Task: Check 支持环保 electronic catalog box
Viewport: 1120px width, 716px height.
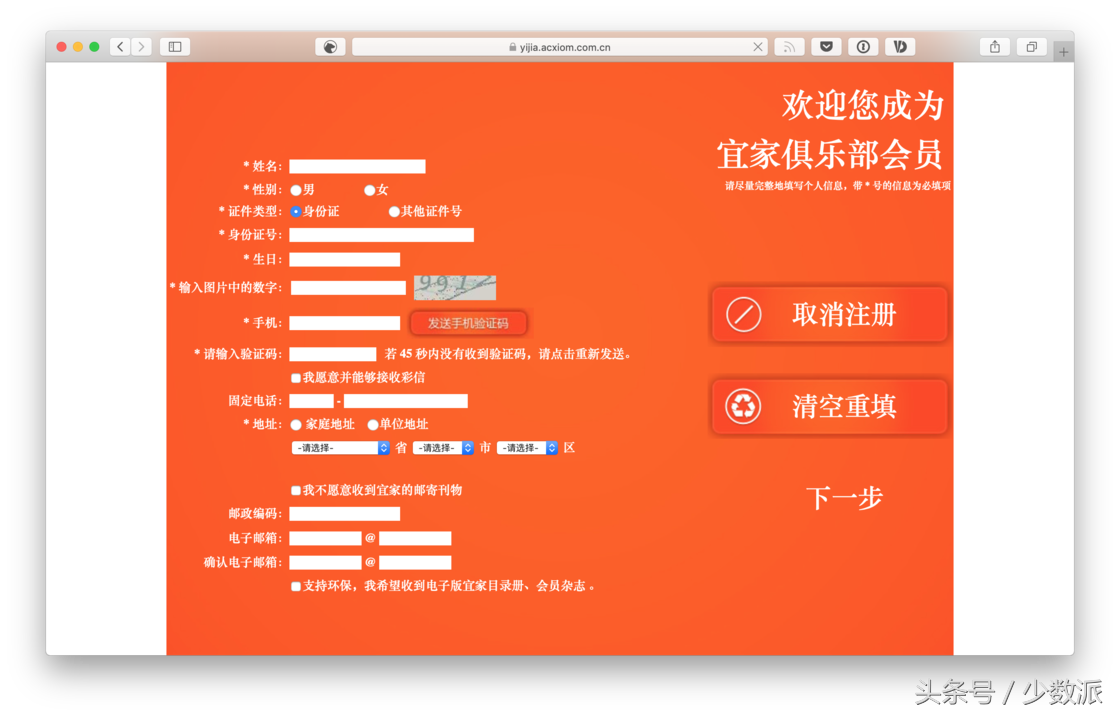Action: point(296,587)
